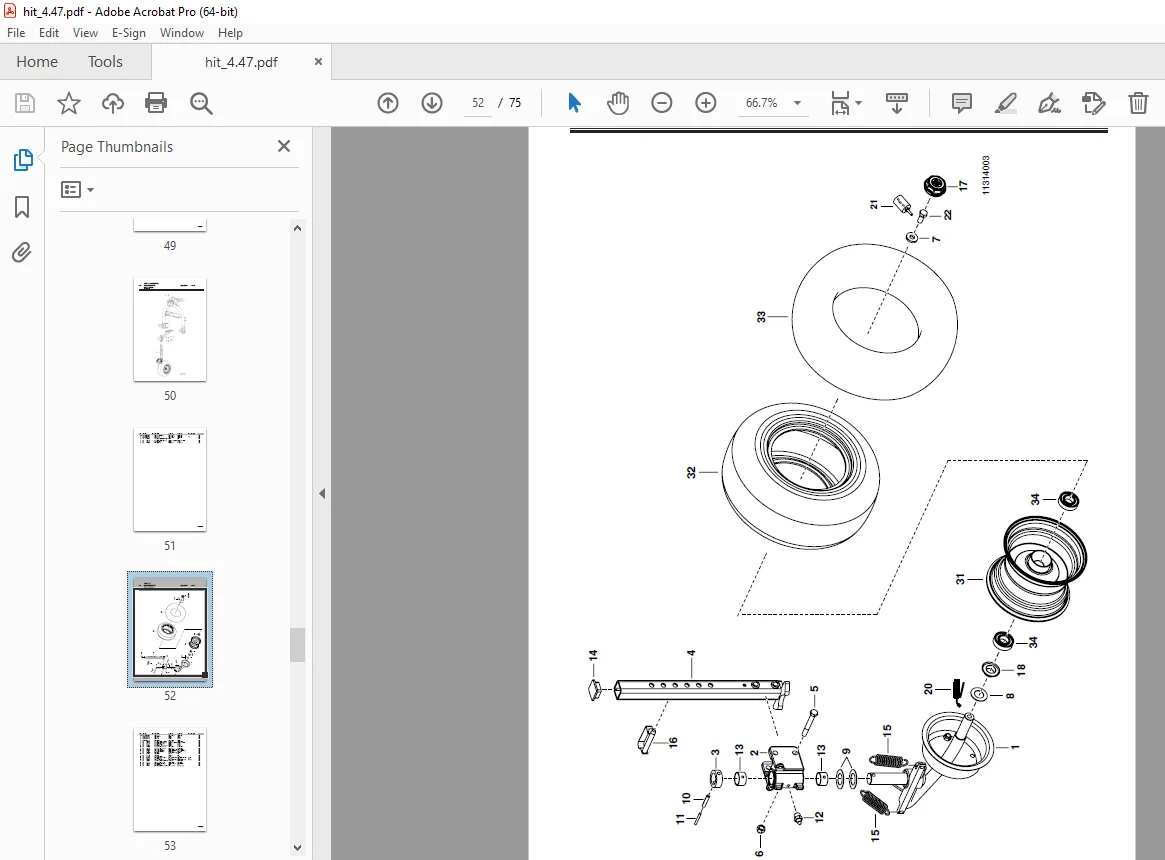Image resolution: width=1165 pixels, height=860 pixels.
Task: Expand fit page options arrow
Action: tap(858, 103)
